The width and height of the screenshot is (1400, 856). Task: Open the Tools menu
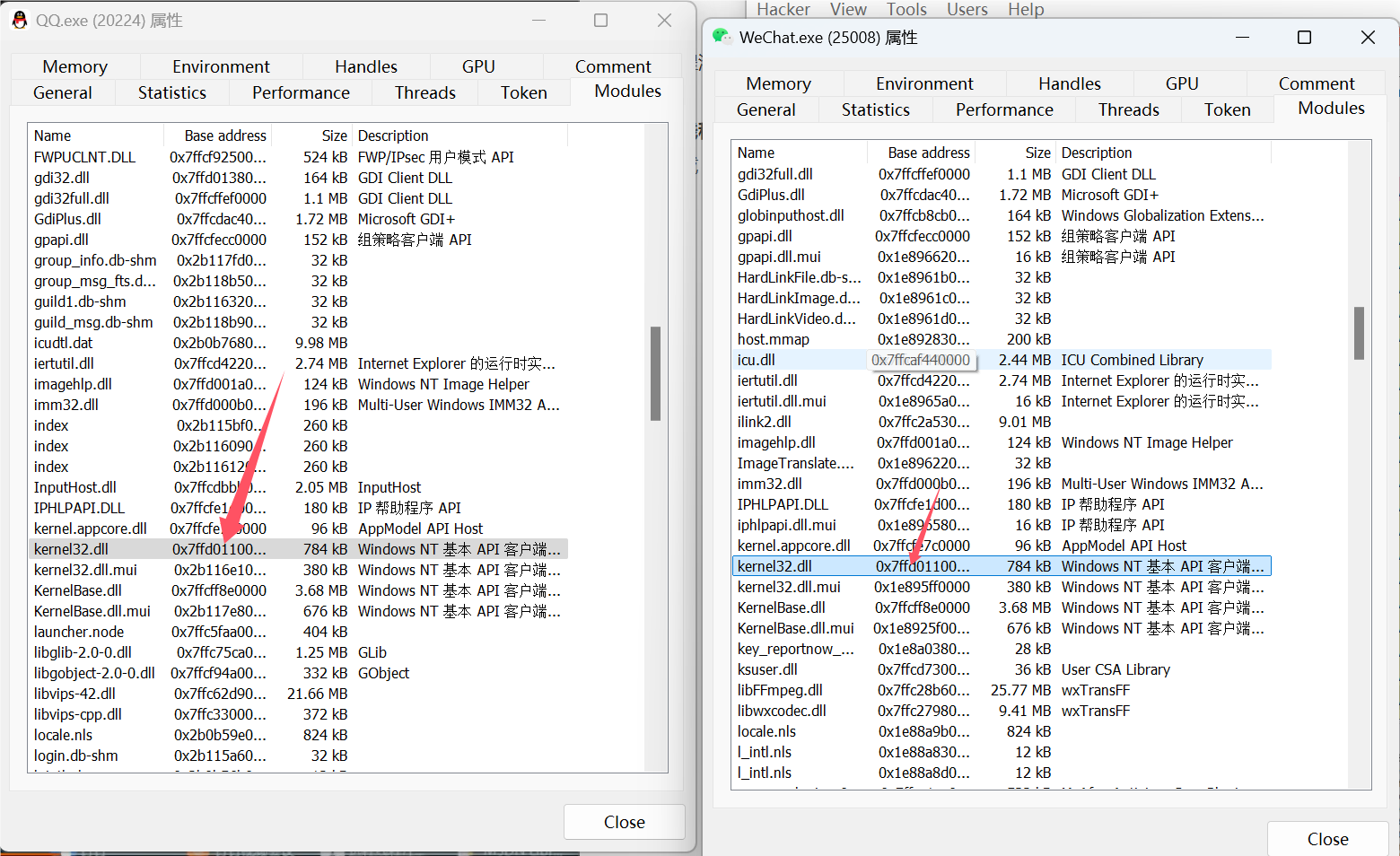(x=906, y=9)
